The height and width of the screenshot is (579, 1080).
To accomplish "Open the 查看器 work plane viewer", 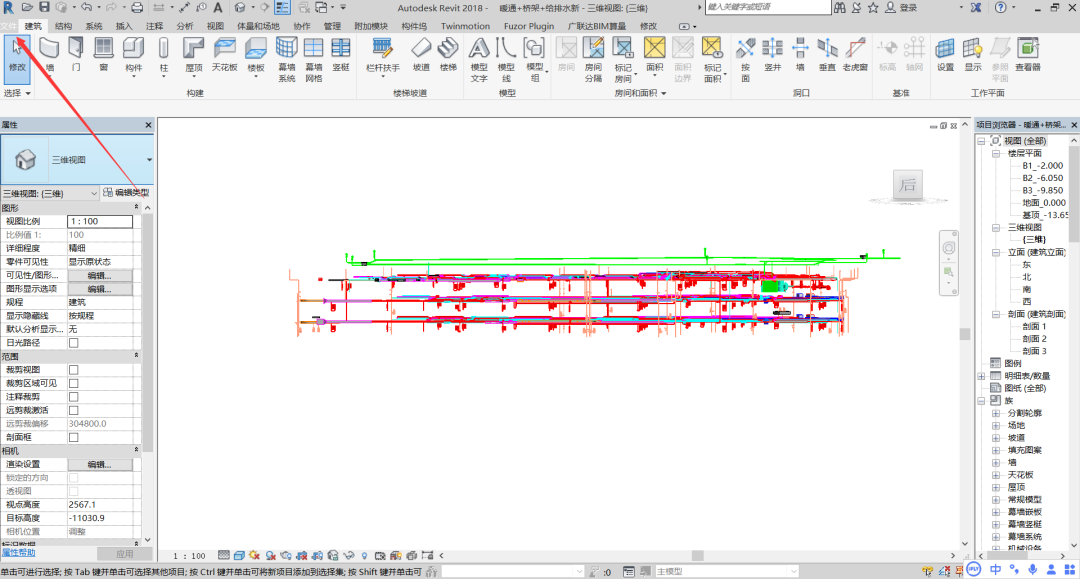I will pyautogui.click(x=1028, y=54).
